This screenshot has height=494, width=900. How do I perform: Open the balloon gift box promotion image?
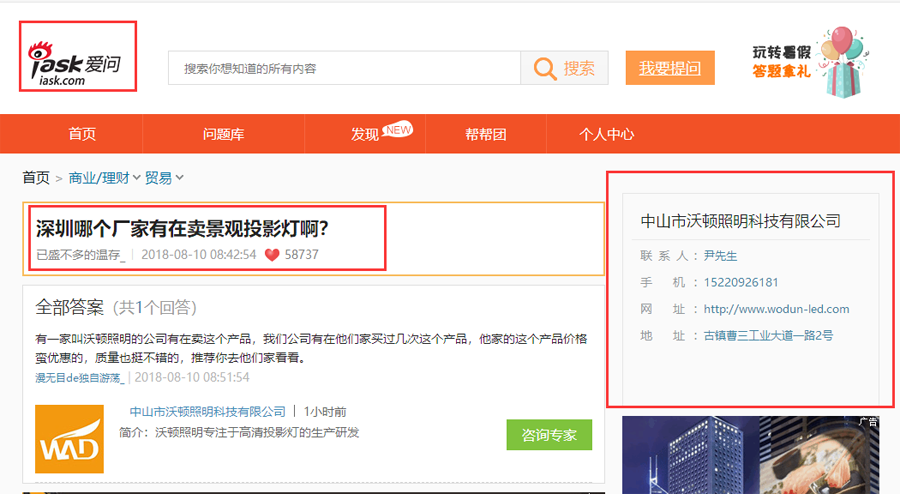click(843, 62)
